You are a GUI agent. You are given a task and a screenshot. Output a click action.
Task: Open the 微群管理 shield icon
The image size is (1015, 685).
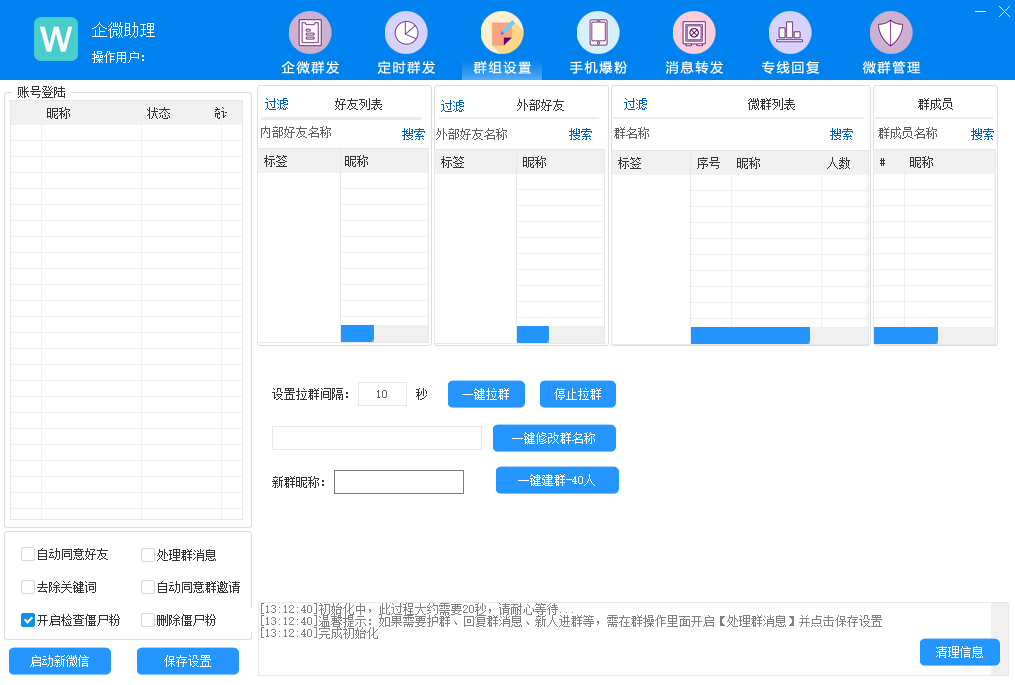click(x=890, y=33)
